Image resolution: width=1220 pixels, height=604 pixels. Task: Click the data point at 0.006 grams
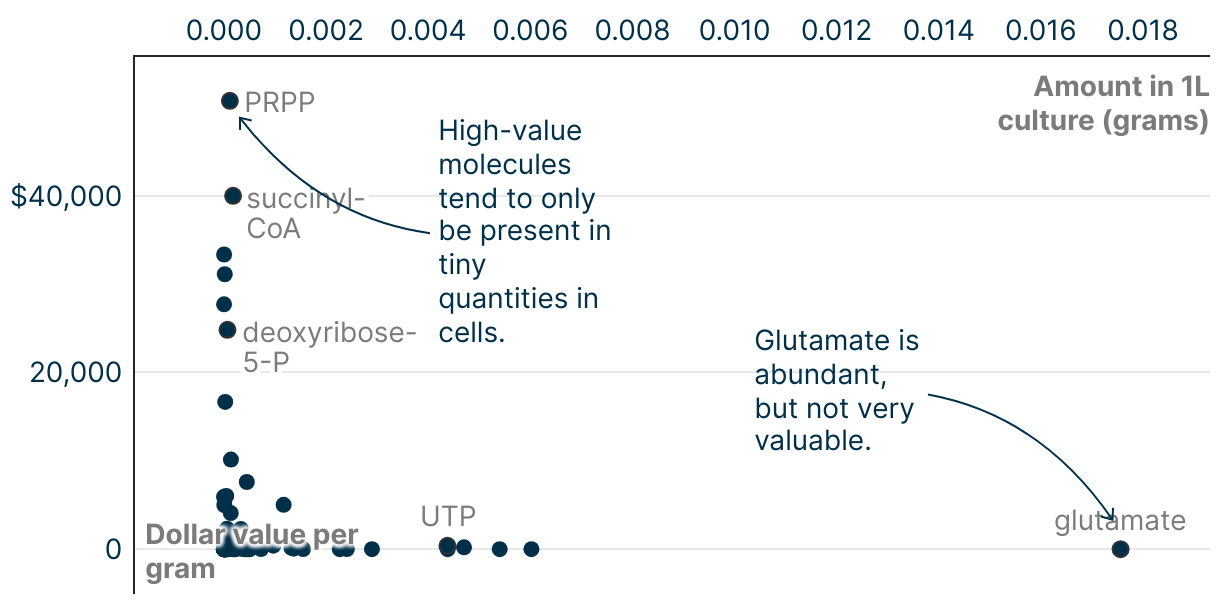coord(531,549)
